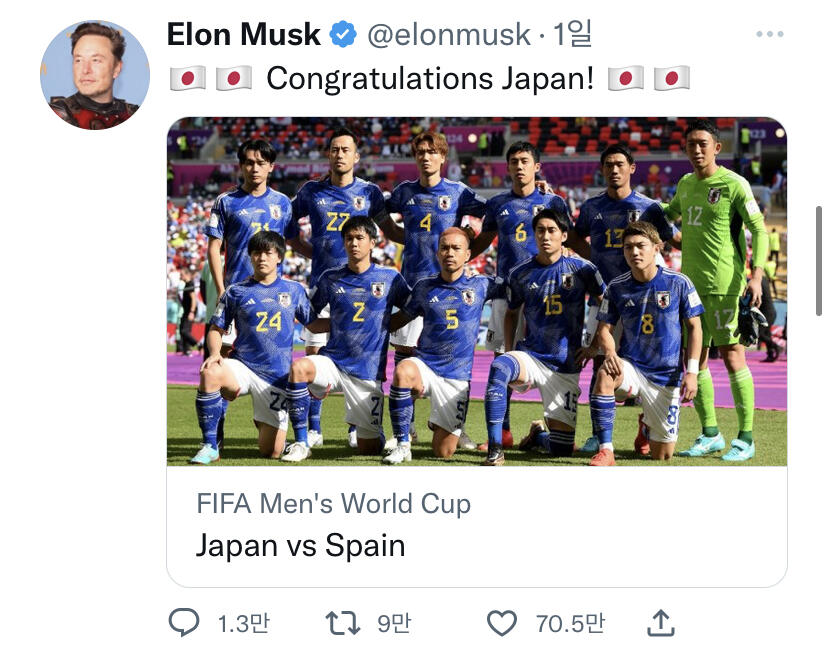The height and width of the screenshot is (656, 828).
Task: Open the three-dot more options menu
Action: point(769,35)
